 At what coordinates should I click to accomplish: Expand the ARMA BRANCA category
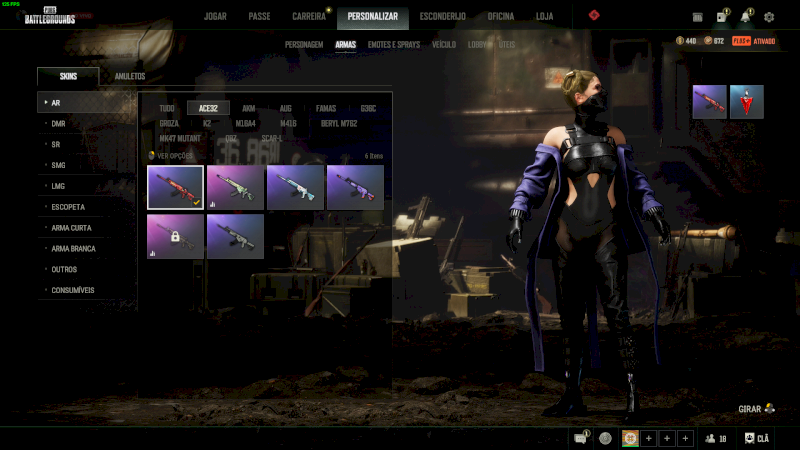click(x=87, y=249)
